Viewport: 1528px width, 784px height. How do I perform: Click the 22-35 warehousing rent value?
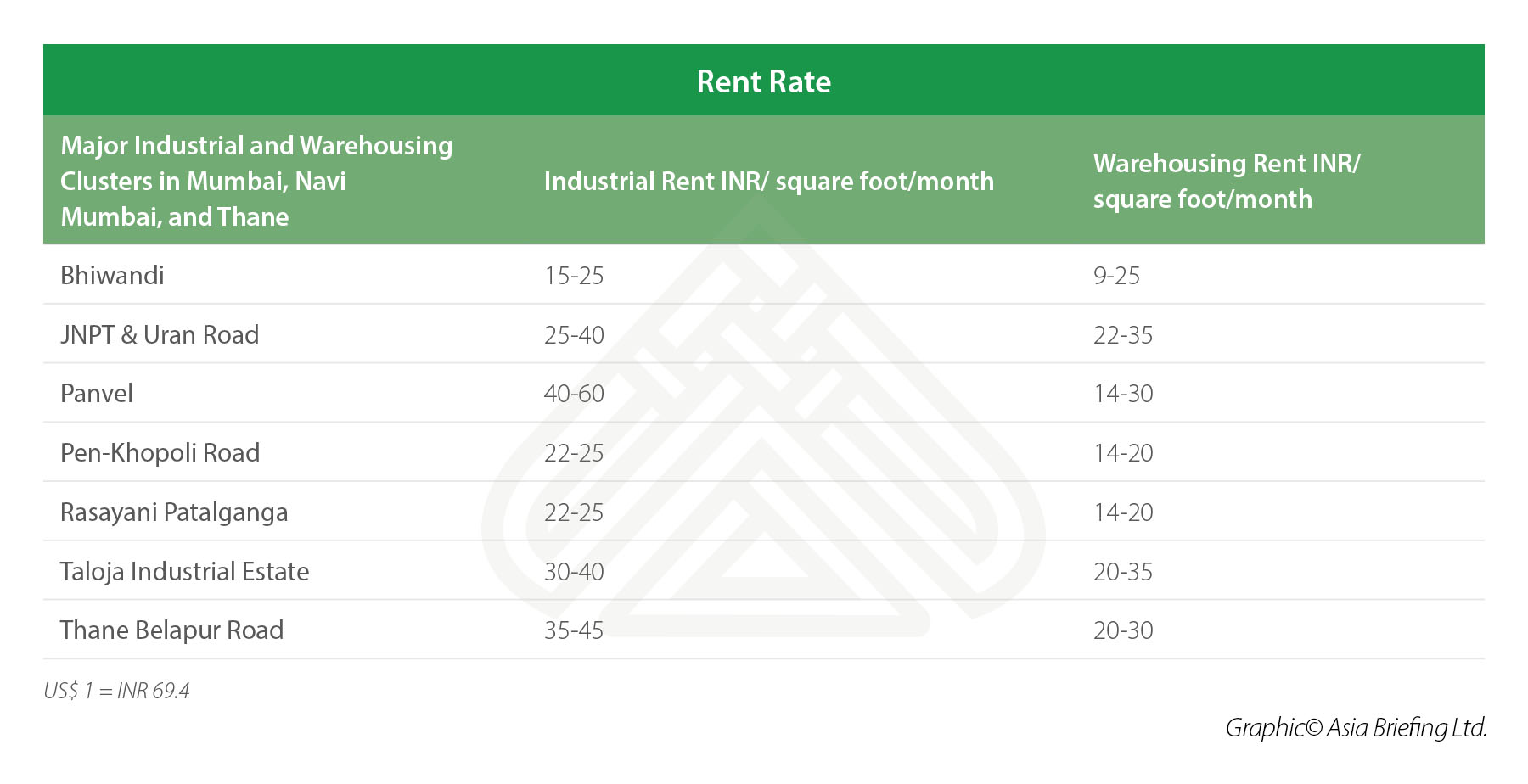(1122, 335)
